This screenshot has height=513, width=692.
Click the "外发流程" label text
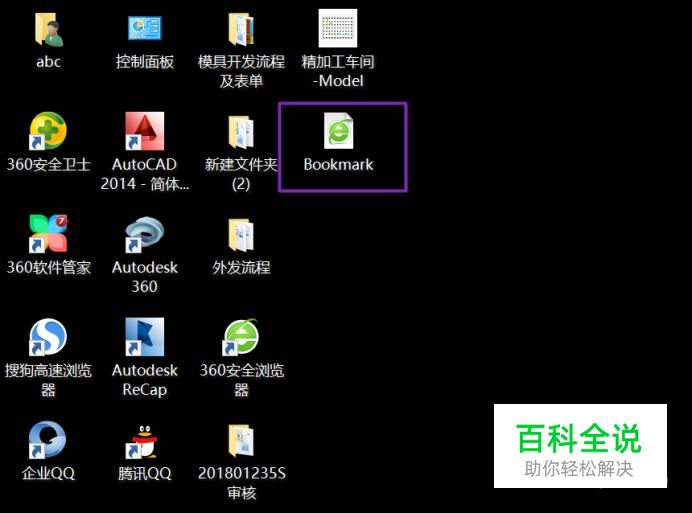(x=241, y=268)
